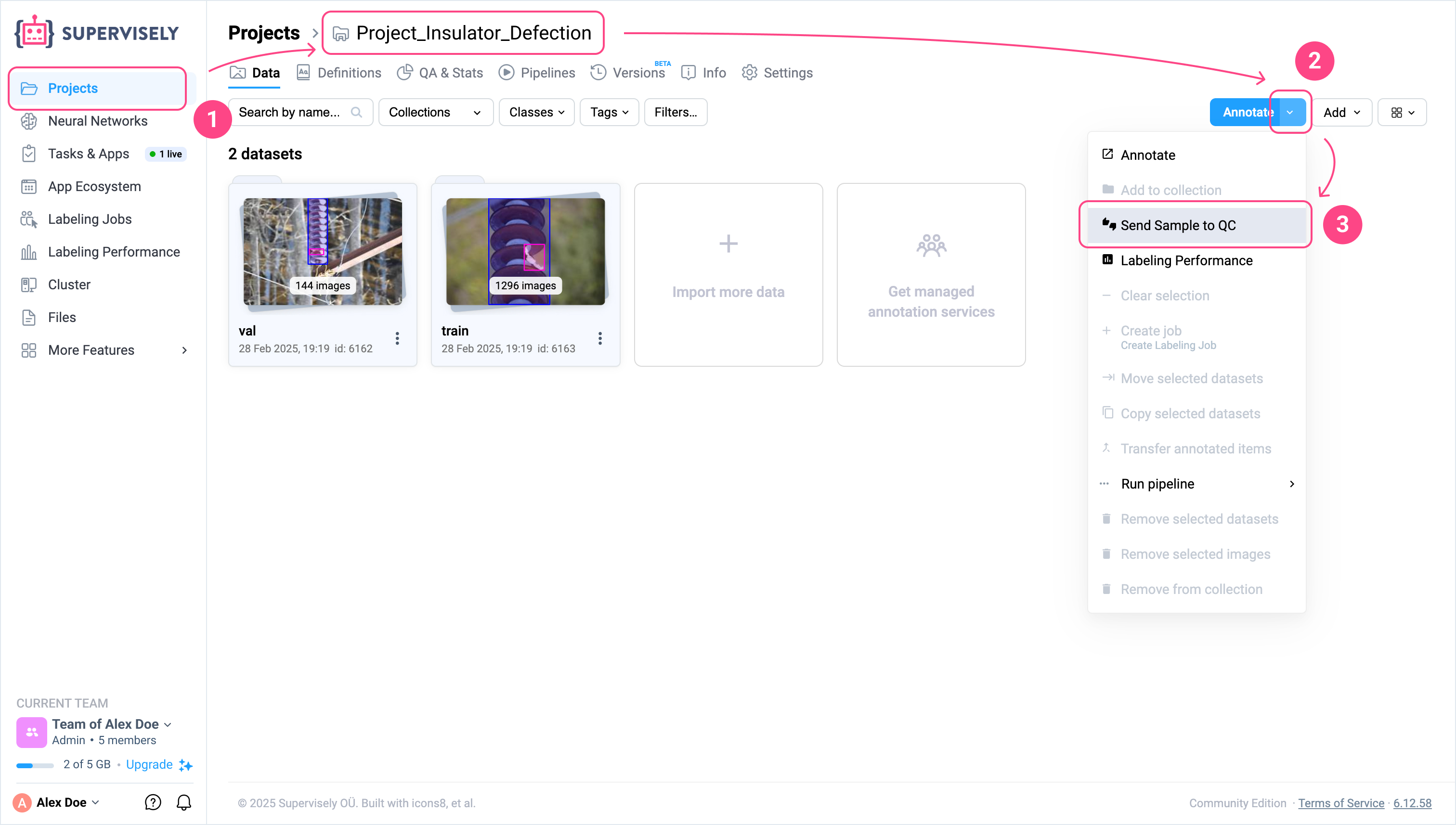Viewport: 1456px width, 825px height.
Task: Open Labeling Jobs in the sidebar
Action: point(90,219)
